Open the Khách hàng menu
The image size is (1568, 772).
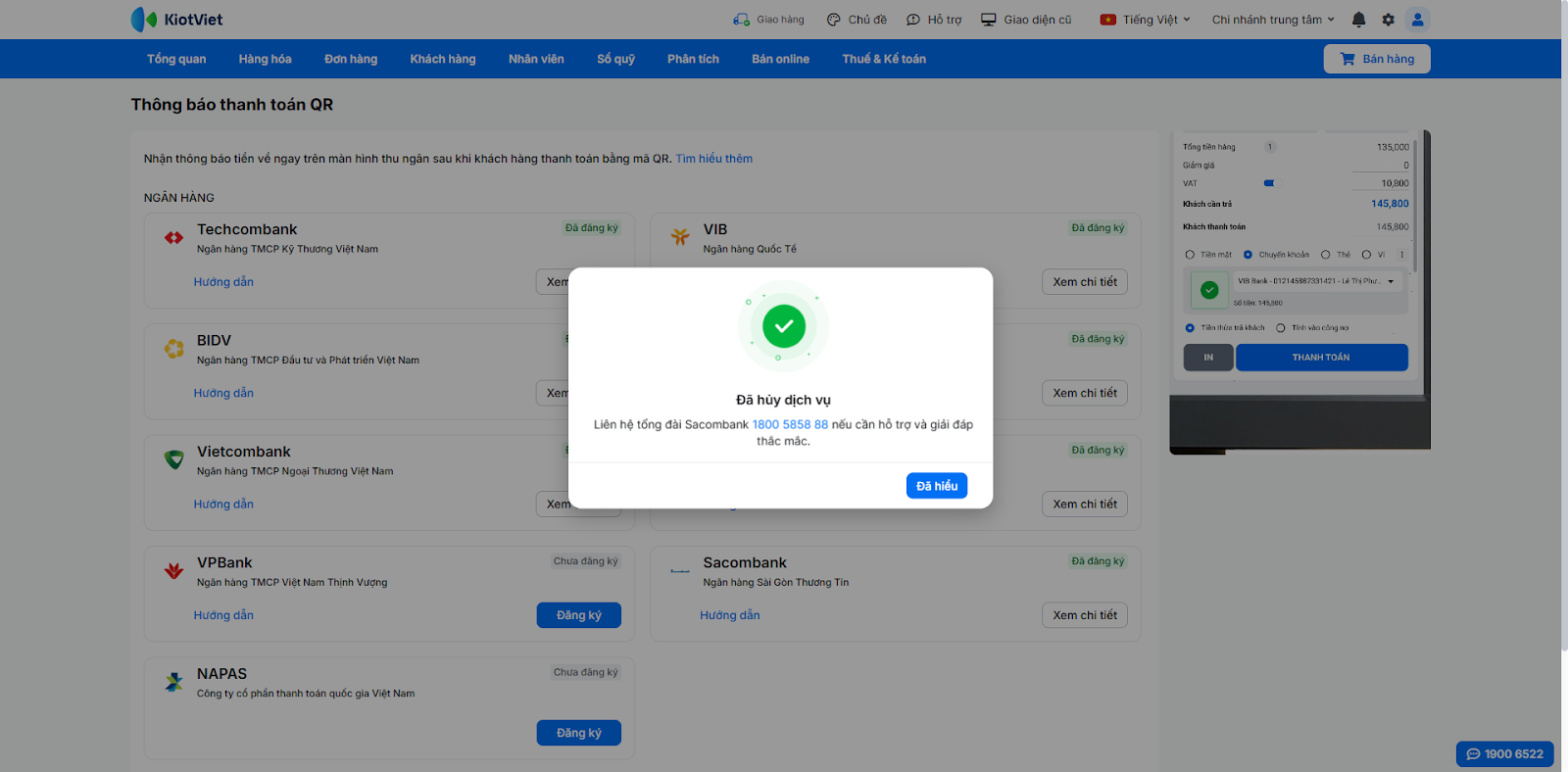pos(443,59)
